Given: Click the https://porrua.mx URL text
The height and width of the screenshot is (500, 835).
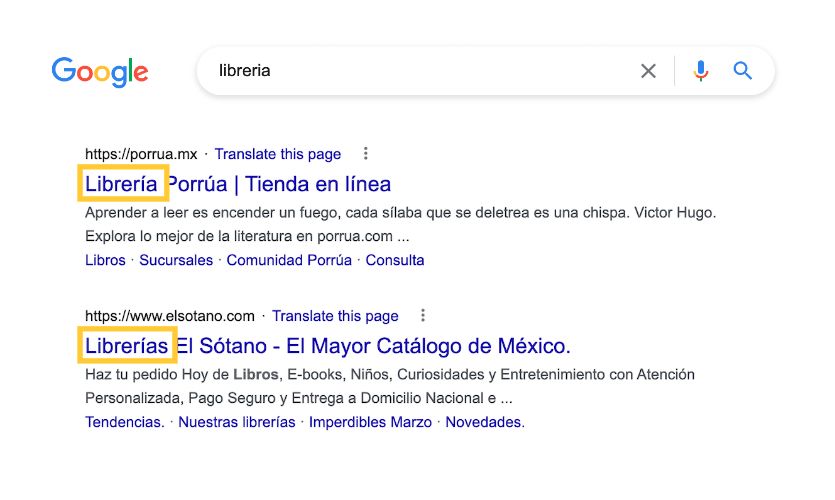Looking at the screenshot, I should 141,154.
